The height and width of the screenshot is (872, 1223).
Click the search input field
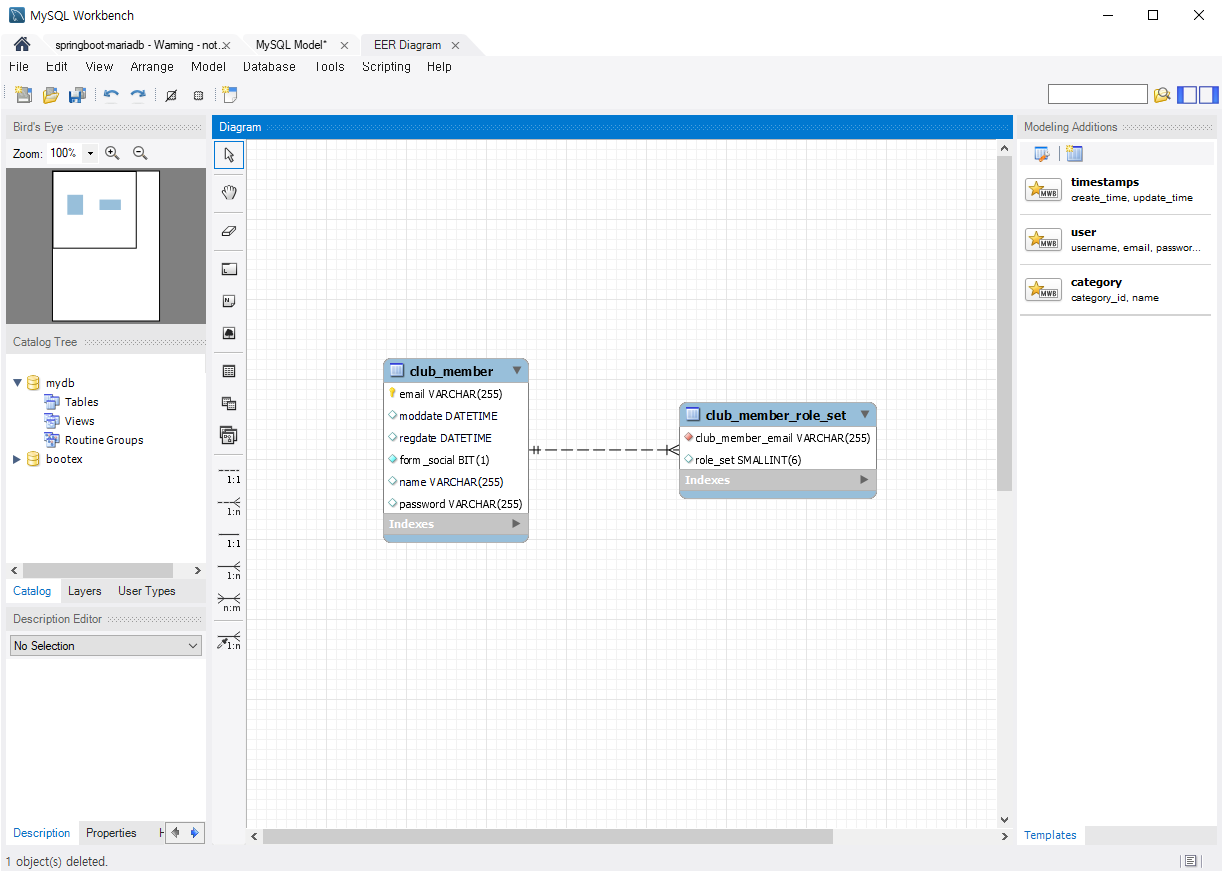coord(1098,94)
